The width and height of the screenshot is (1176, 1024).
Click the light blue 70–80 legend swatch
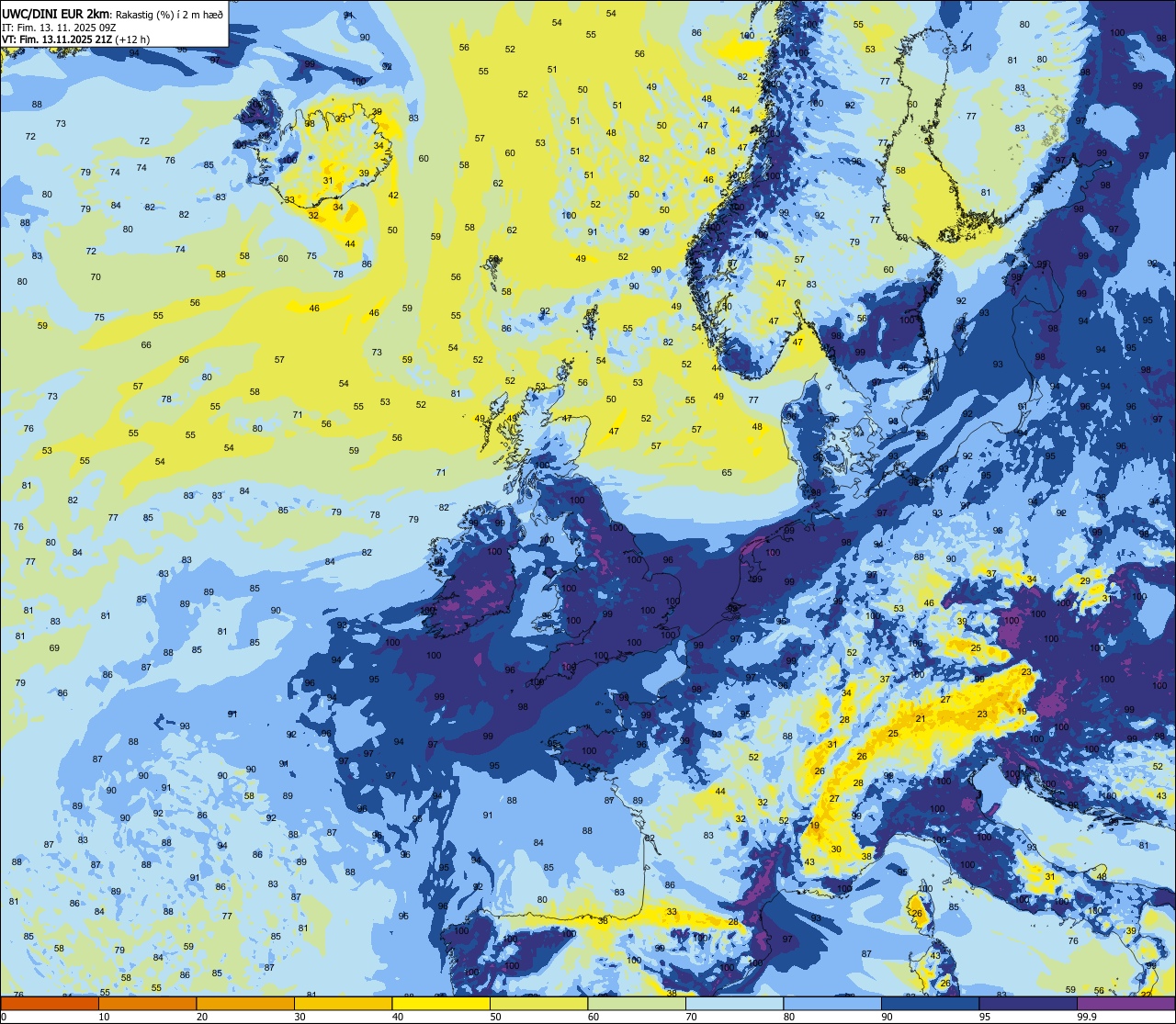tap(734, 1004)
